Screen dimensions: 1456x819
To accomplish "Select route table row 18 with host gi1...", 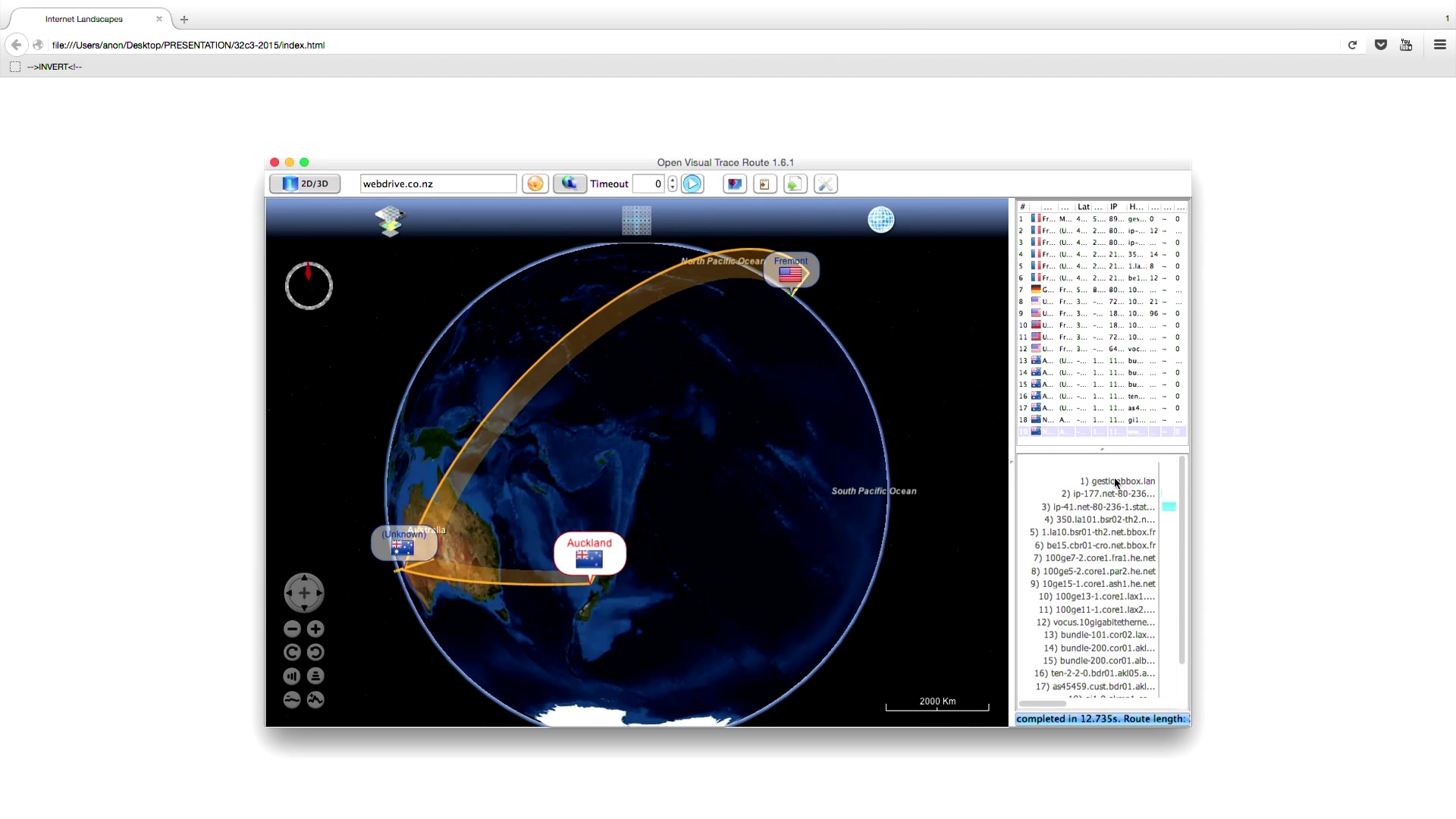I will (1102, 419).
